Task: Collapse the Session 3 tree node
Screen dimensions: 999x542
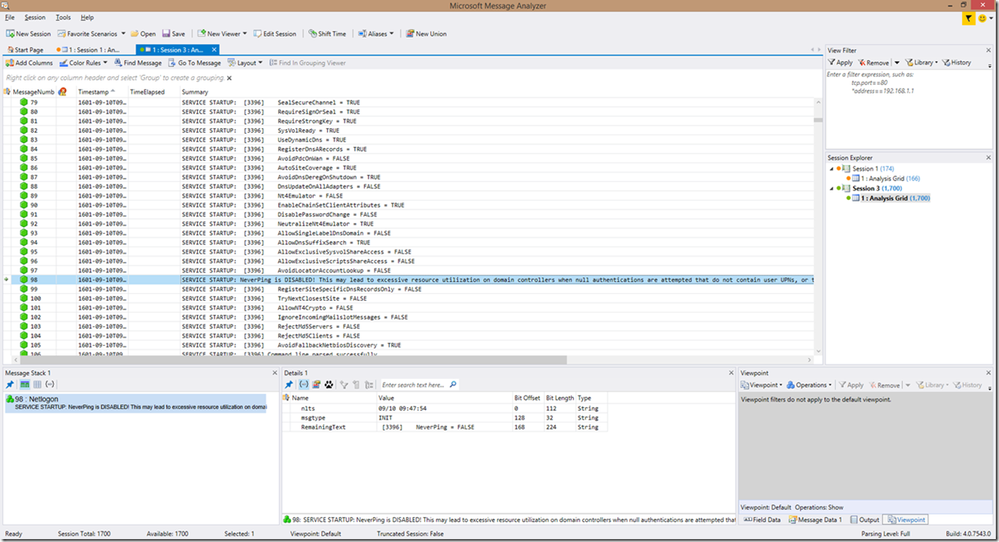Action: coord(831,189)
